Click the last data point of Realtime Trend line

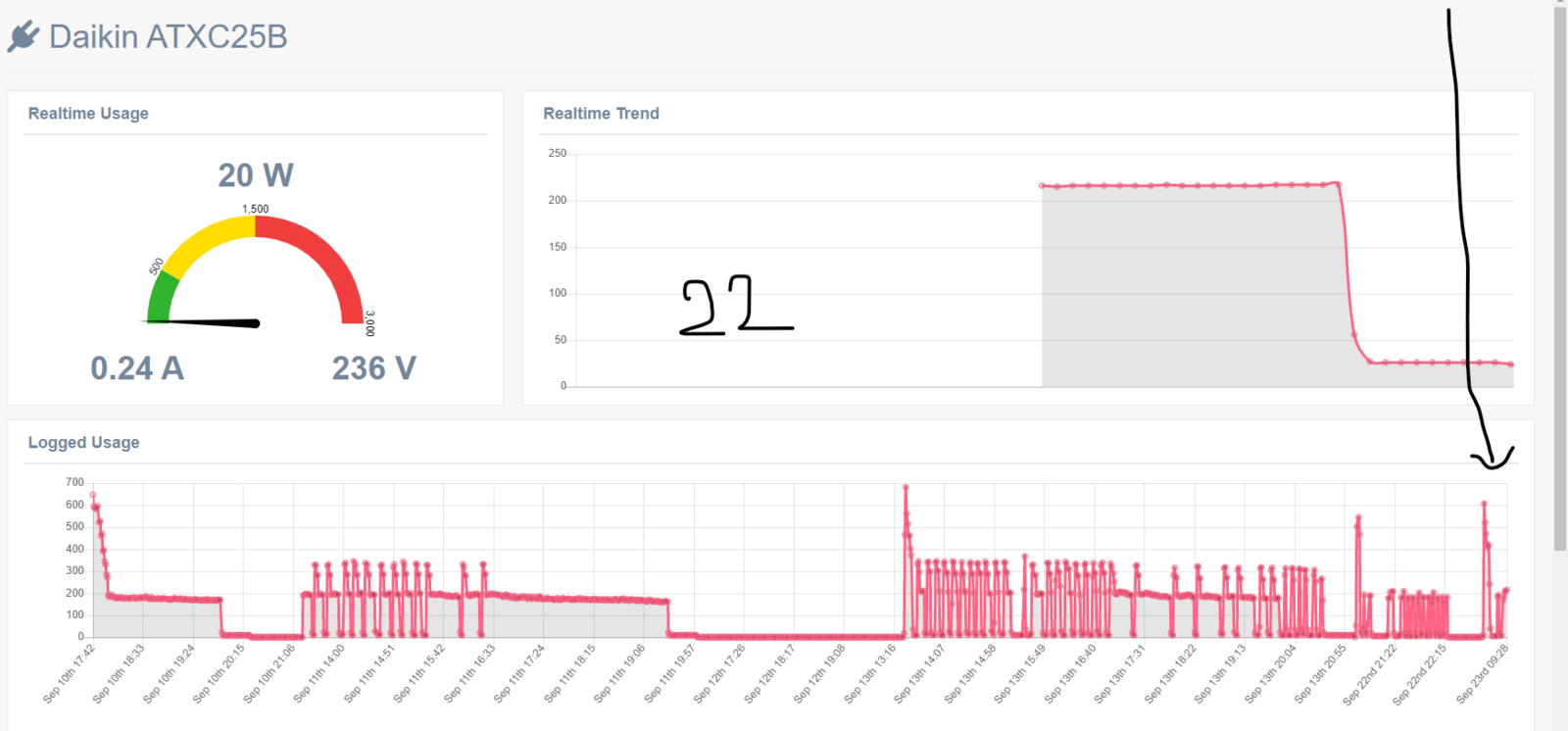click(1511, 365)
